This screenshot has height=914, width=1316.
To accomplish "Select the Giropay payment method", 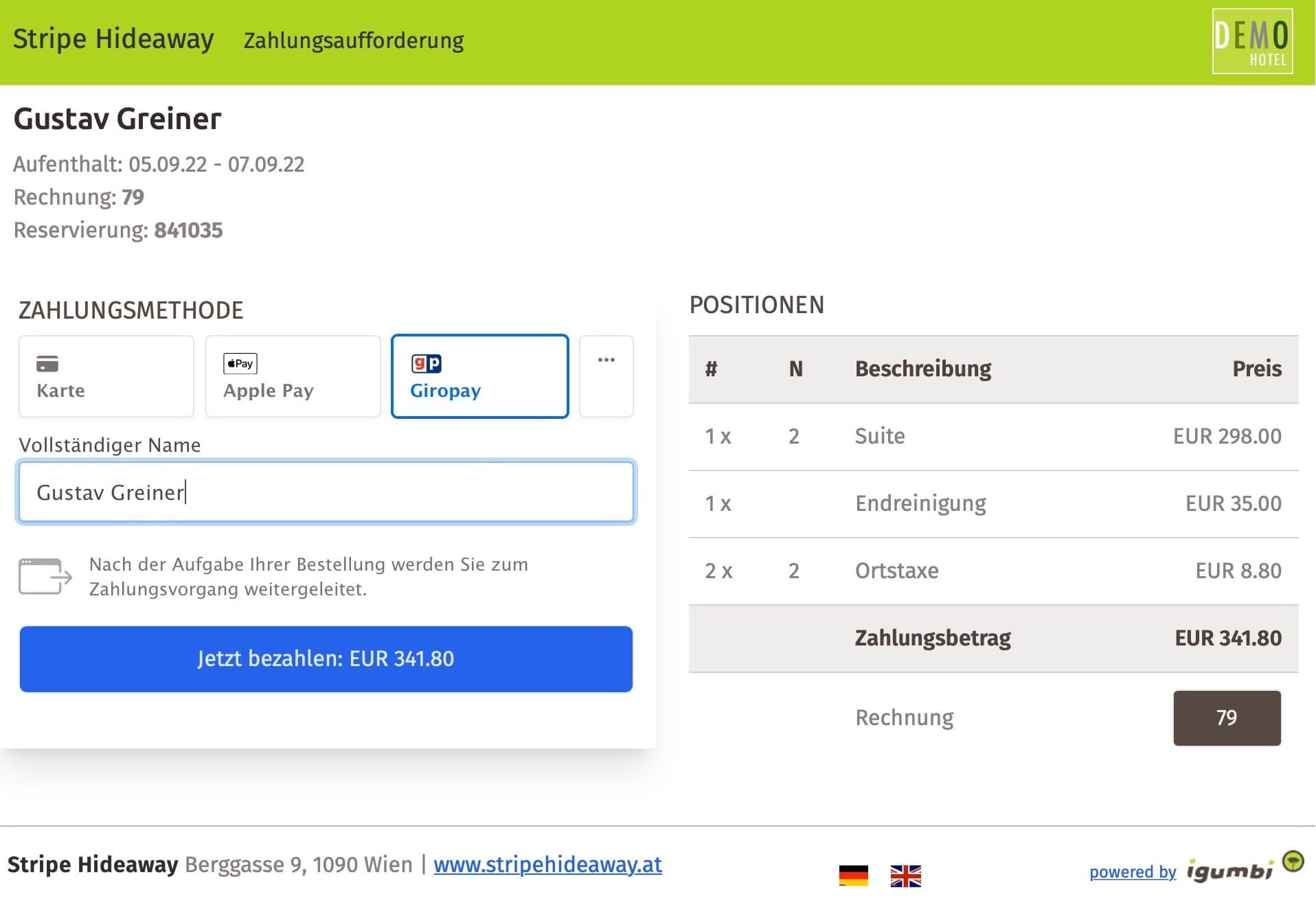I will [x=480, y=376].
